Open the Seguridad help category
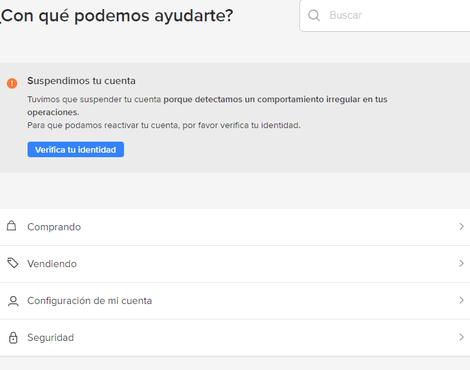470x370 pixels. (235, 338)
